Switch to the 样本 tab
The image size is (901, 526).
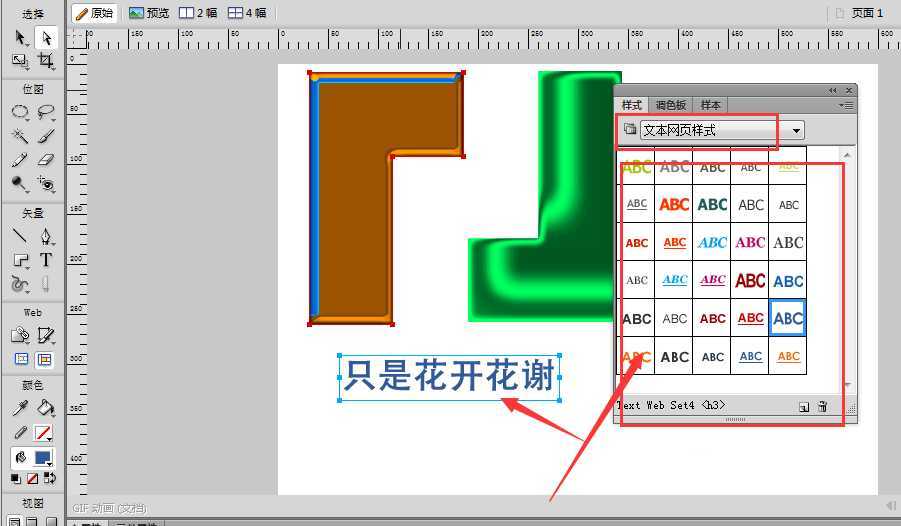pyautogui.click(x=710, y=105)
